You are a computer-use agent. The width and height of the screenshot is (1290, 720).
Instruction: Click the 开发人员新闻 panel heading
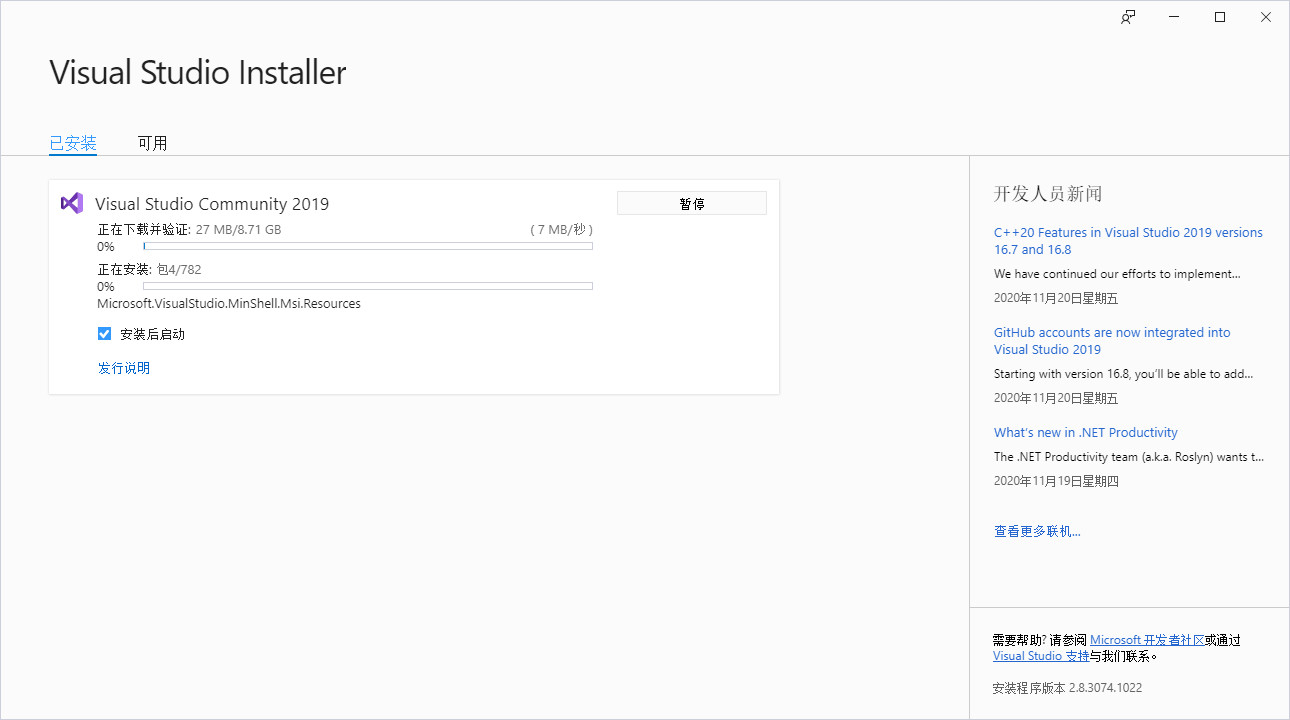point(1047,193)
